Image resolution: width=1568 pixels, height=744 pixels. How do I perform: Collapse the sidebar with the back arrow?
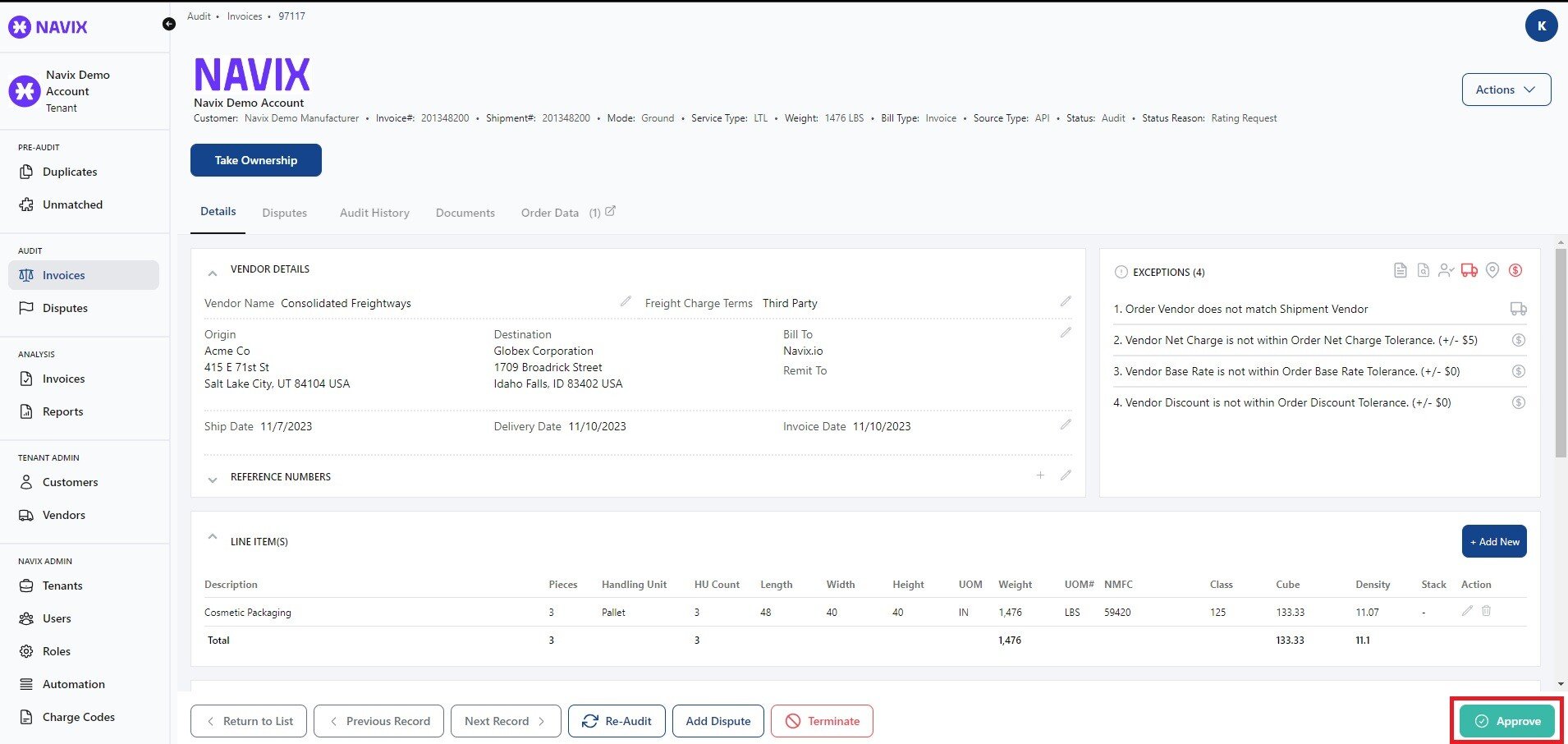pos(168,24)
